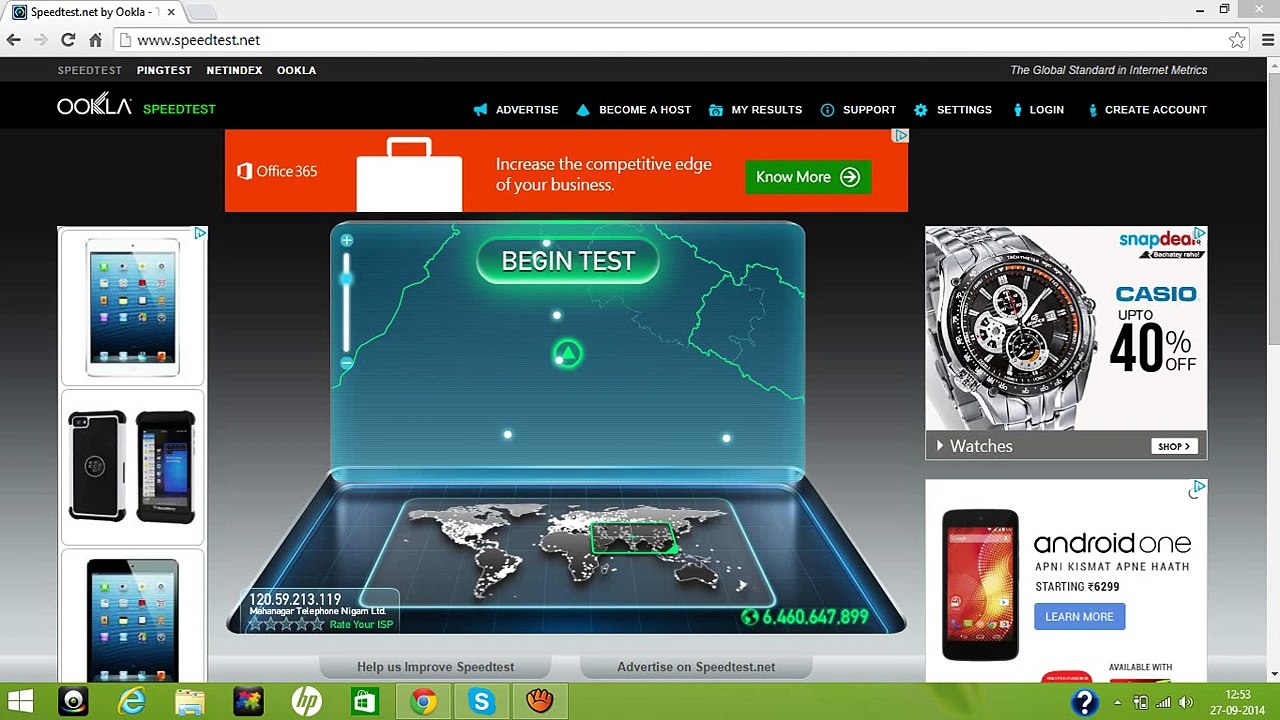
Task: Go back in browser history
Action: (14, 40)
